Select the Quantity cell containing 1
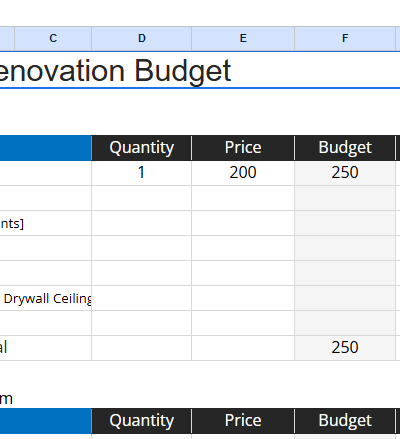This screenshot has width=400, height=439. (142, 173)
